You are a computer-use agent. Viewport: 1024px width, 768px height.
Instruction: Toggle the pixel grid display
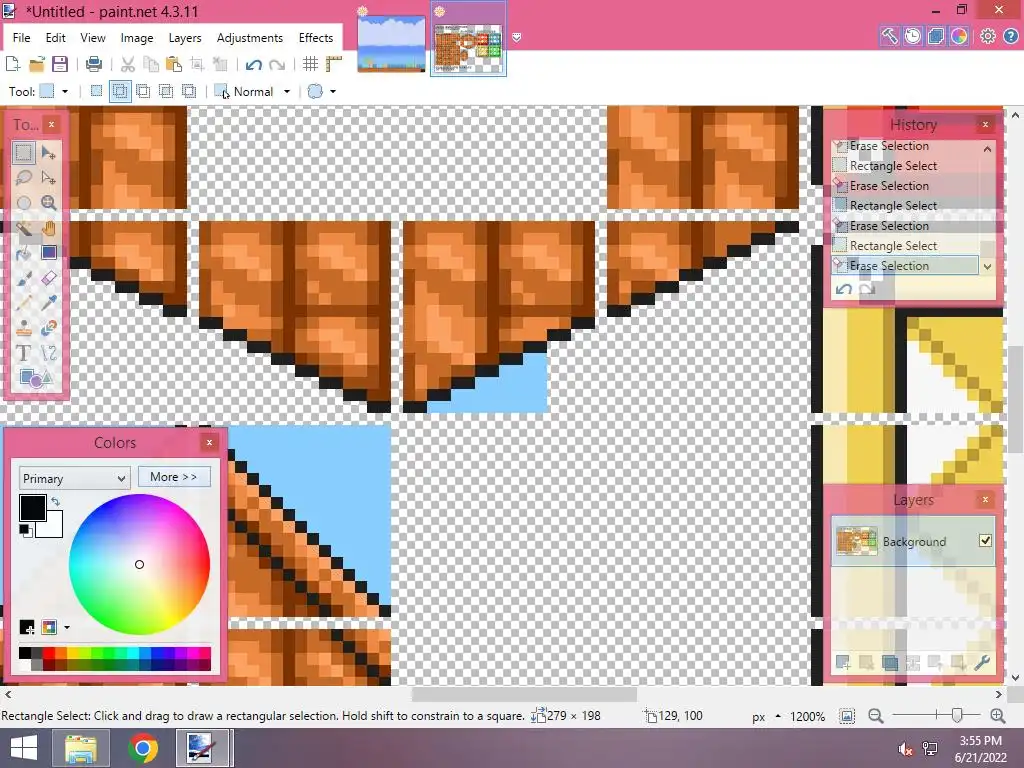click(310, 64)
